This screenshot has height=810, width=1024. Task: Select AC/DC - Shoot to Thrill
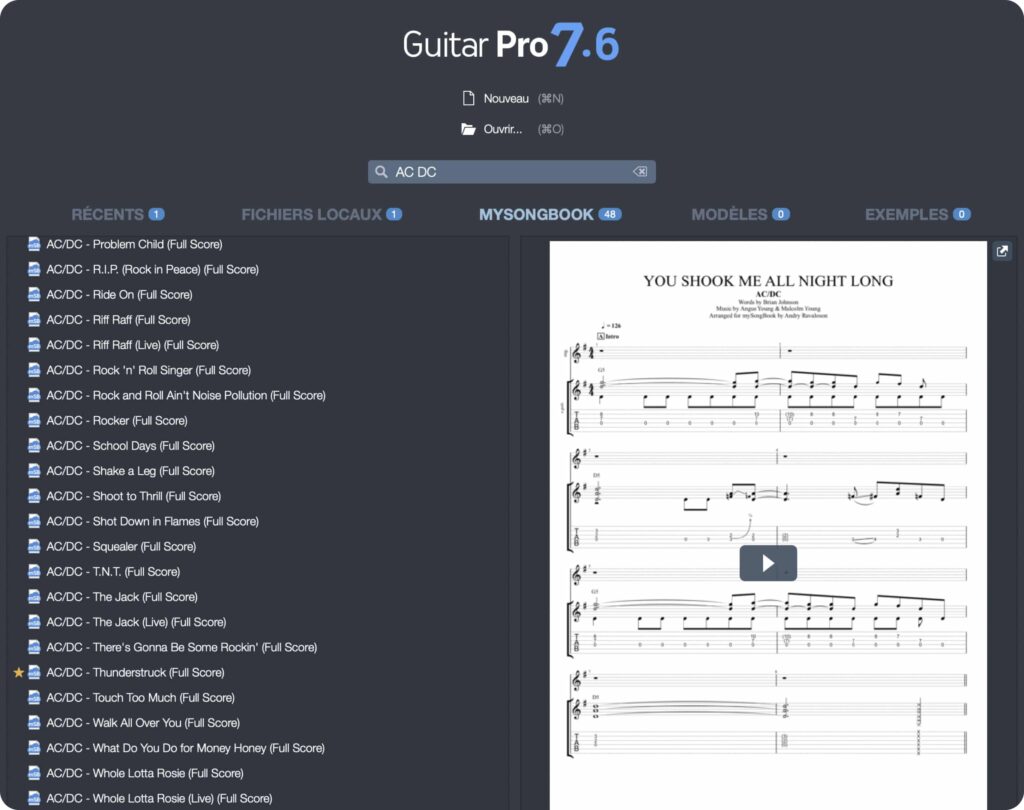coord(133,496)
